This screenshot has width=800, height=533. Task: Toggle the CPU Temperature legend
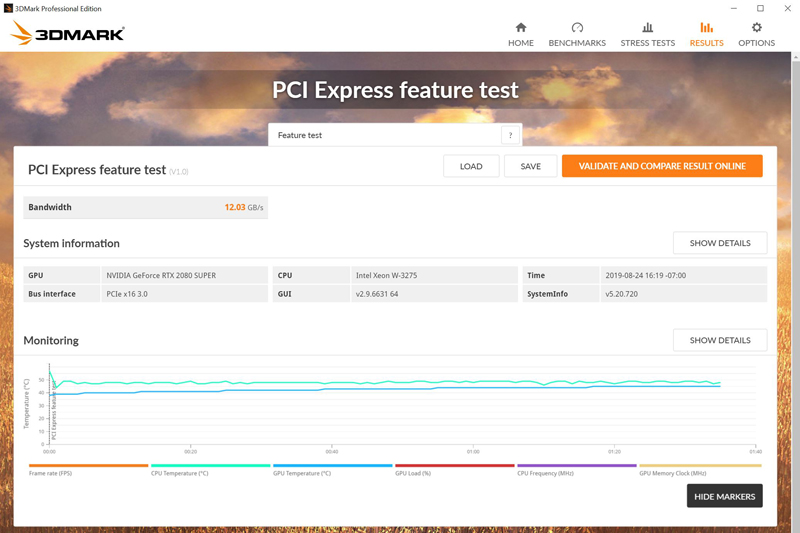[180, 473]
